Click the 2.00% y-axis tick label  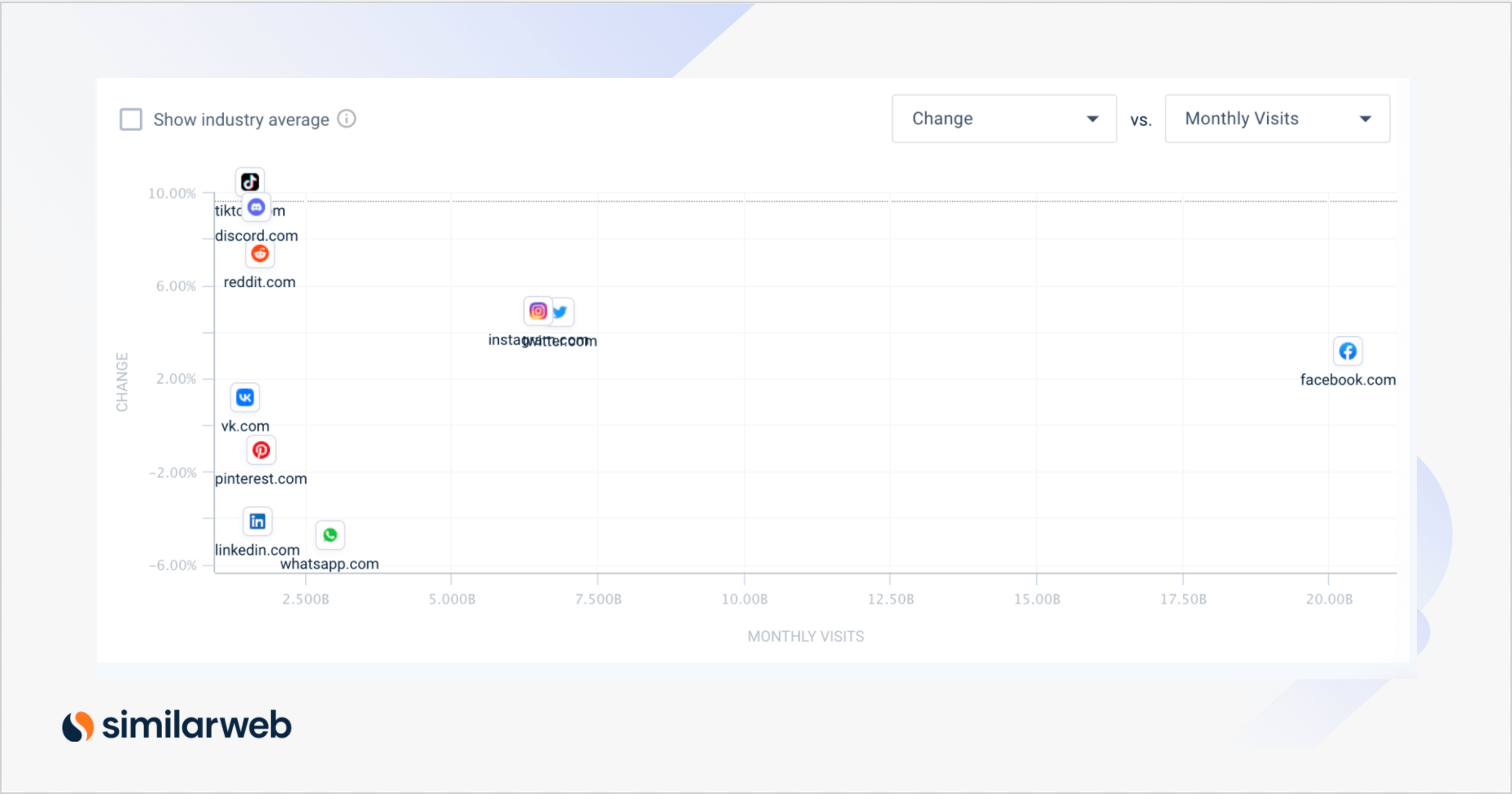[x=176, y=379]
